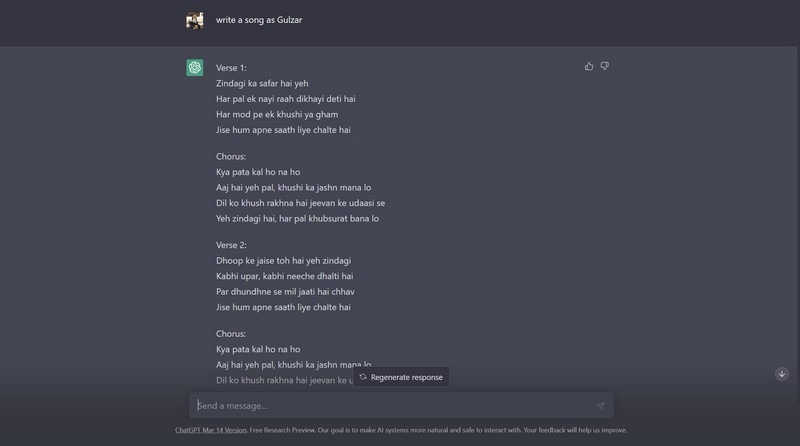Click the line 'Har mod pe ek khushi ya gham'
The height and width of the screenshot is (446, 800).
(279, 115)
